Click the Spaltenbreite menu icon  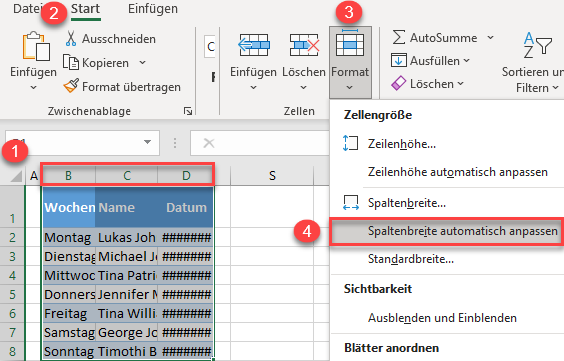351,202
